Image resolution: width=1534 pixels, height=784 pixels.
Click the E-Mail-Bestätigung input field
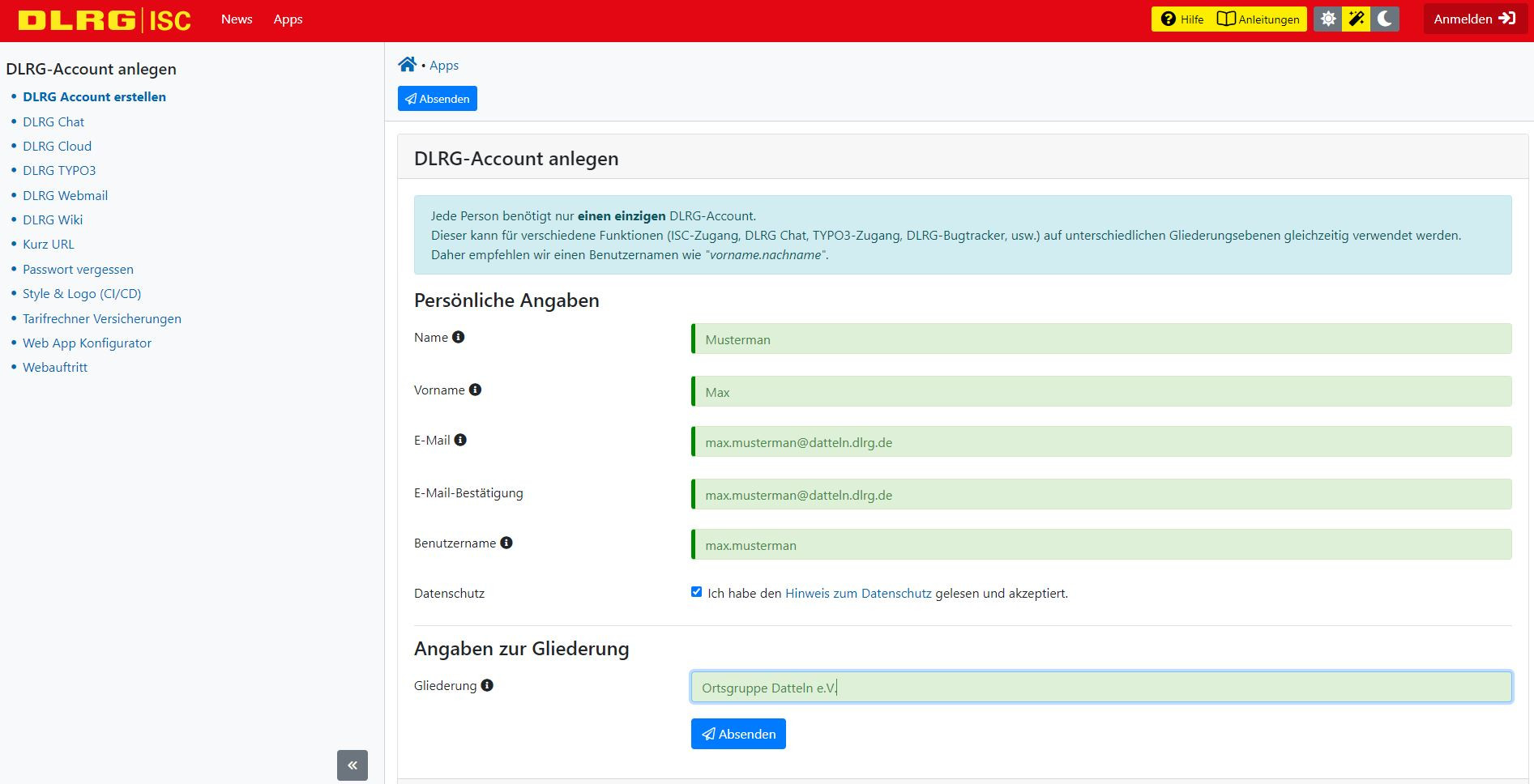coord(1101,494)
